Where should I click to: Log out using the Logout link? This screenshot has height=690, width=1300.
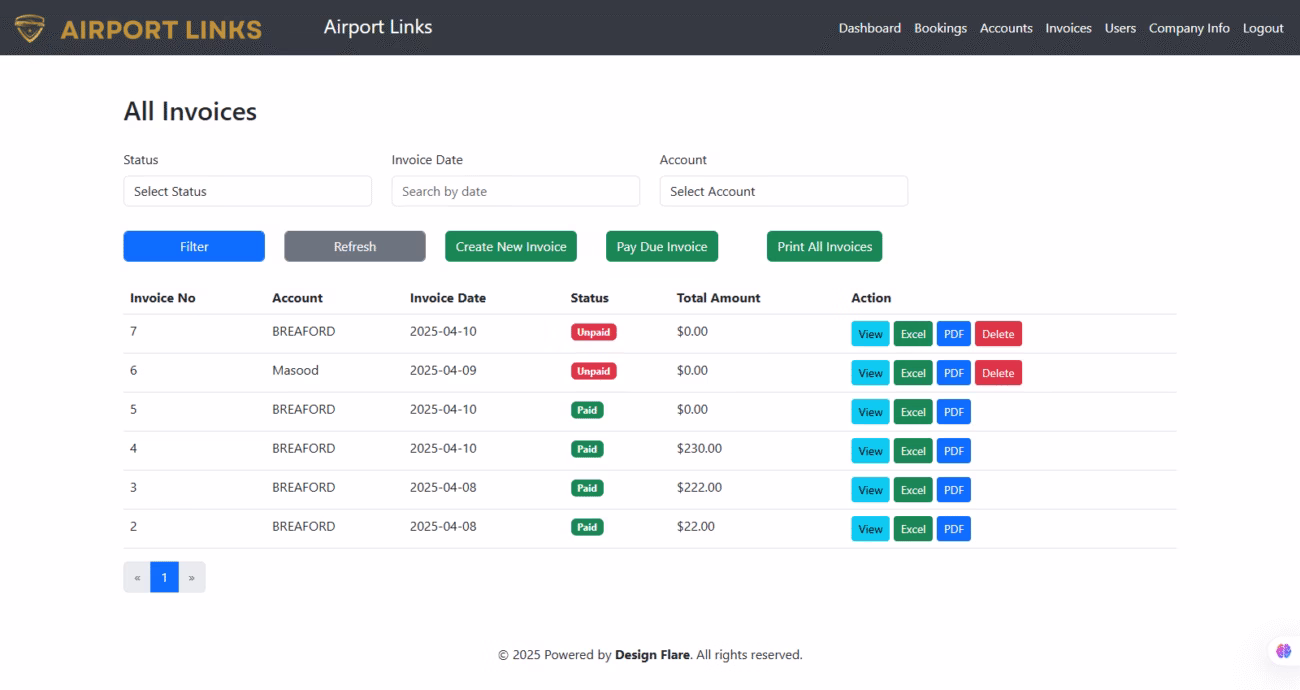point(1263,28)
